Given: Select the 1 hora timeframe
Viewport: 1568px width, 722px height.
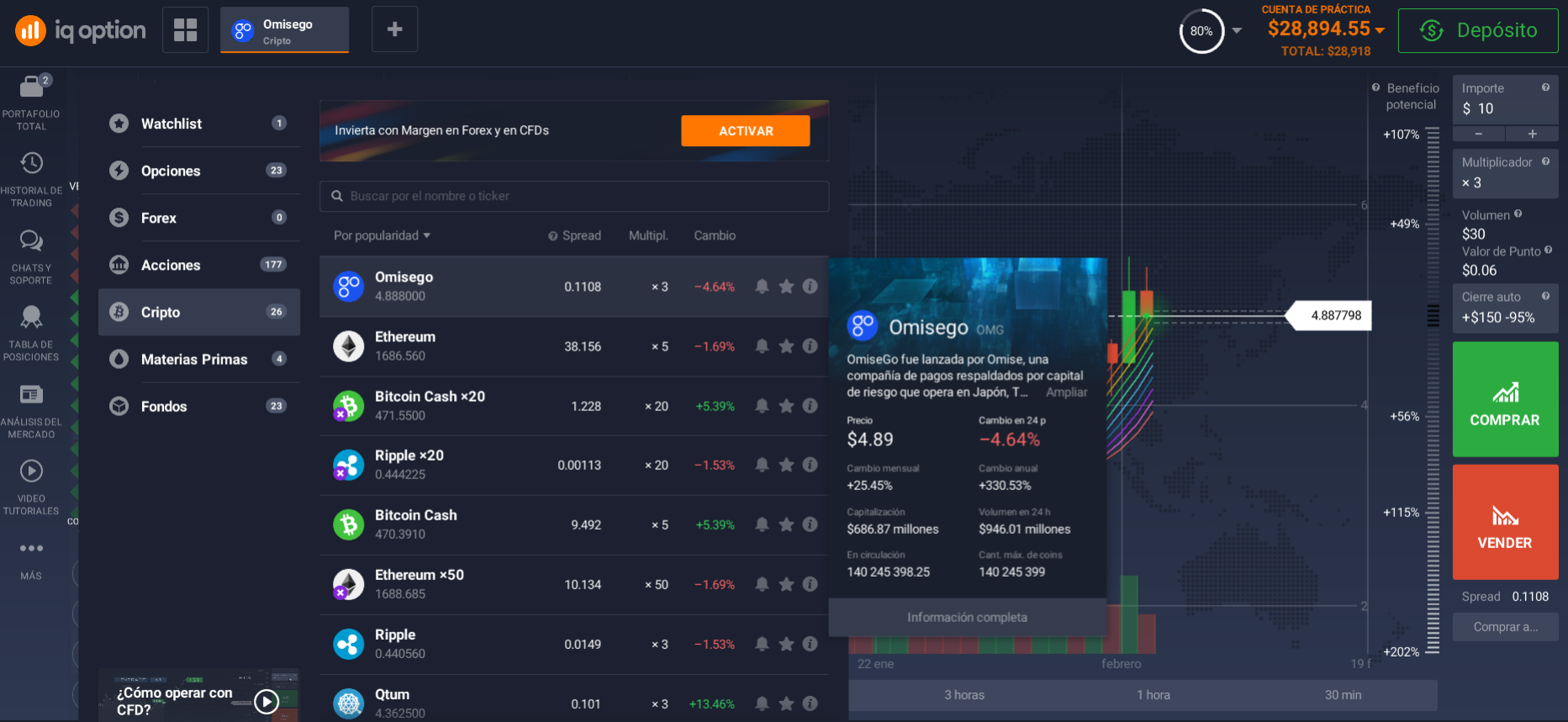Looking at the screenshot, I should point(1153,695).
